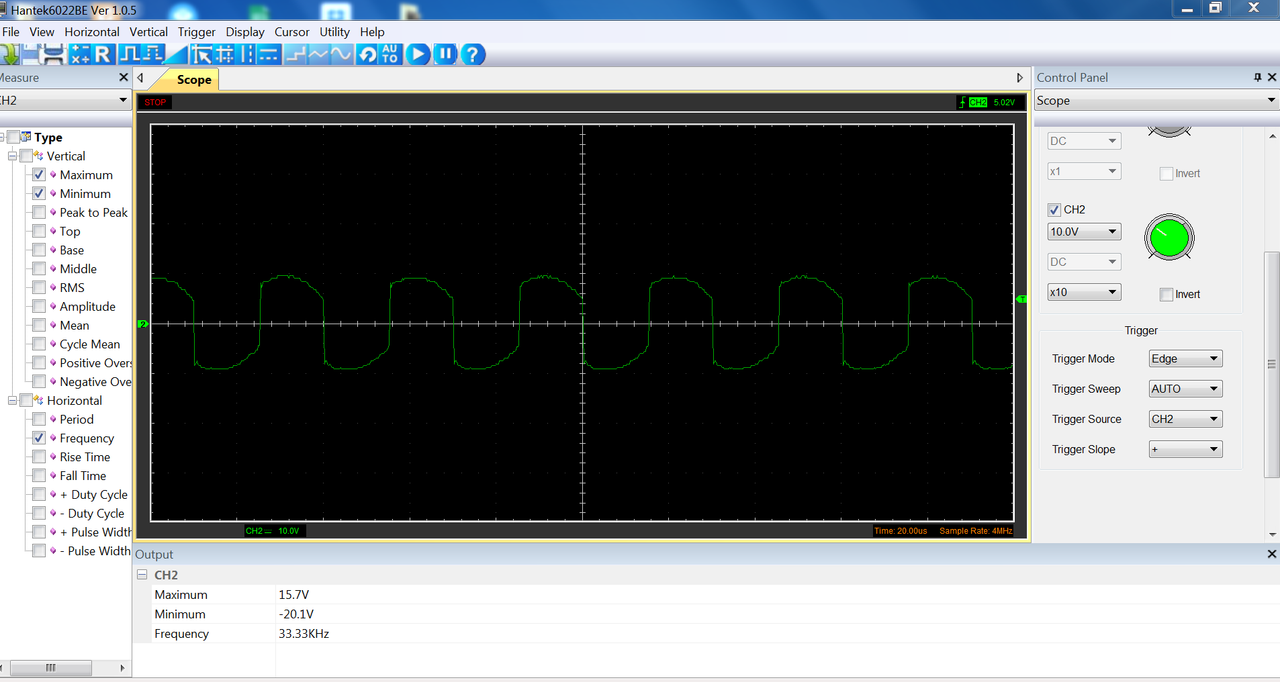Choose step interpolation toolbar icon
The height and width of the screenshot is (682, 1280).
[x=296, y=54]
